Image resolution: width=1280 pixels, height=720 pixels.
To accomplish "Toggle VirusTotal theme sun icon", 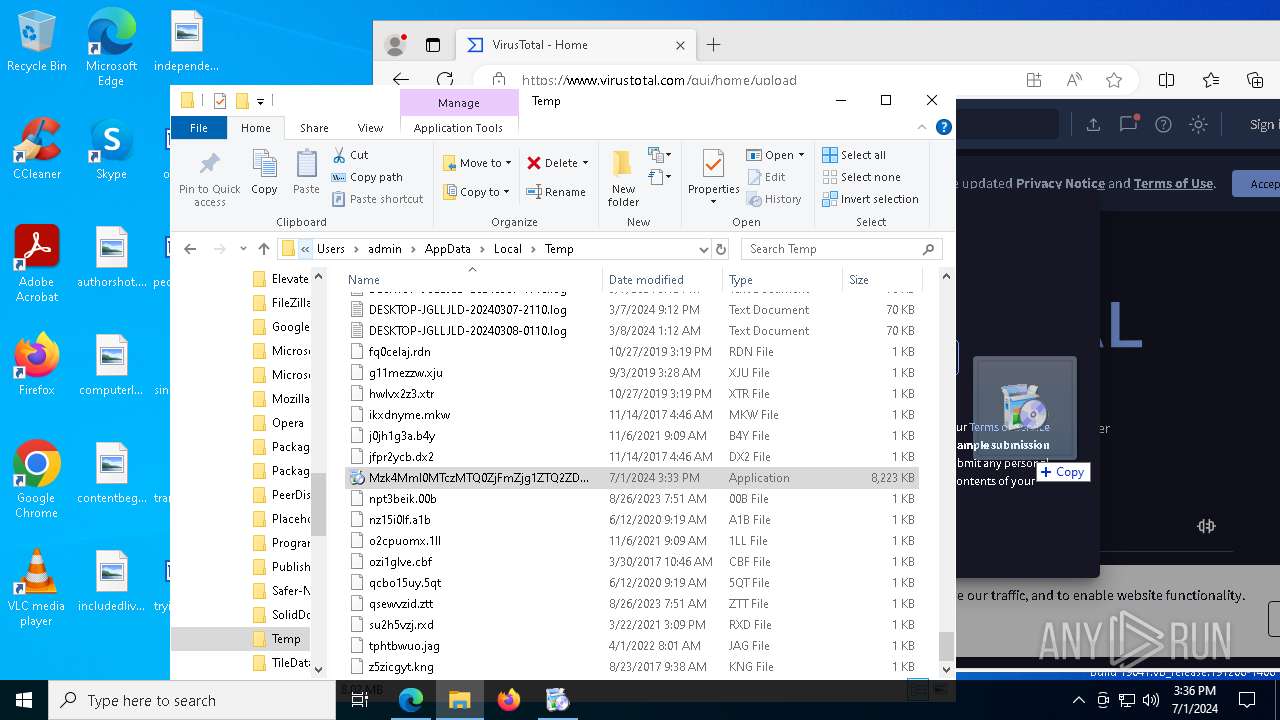I will [1198, 125].
